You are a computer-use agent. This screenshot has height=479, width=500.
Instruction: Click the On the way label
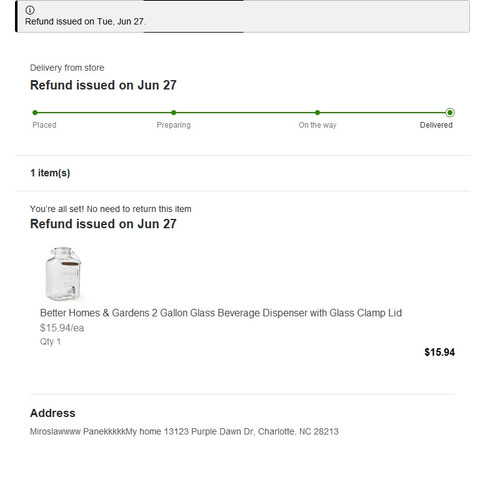pyautogui.click(x=317, y=125)
